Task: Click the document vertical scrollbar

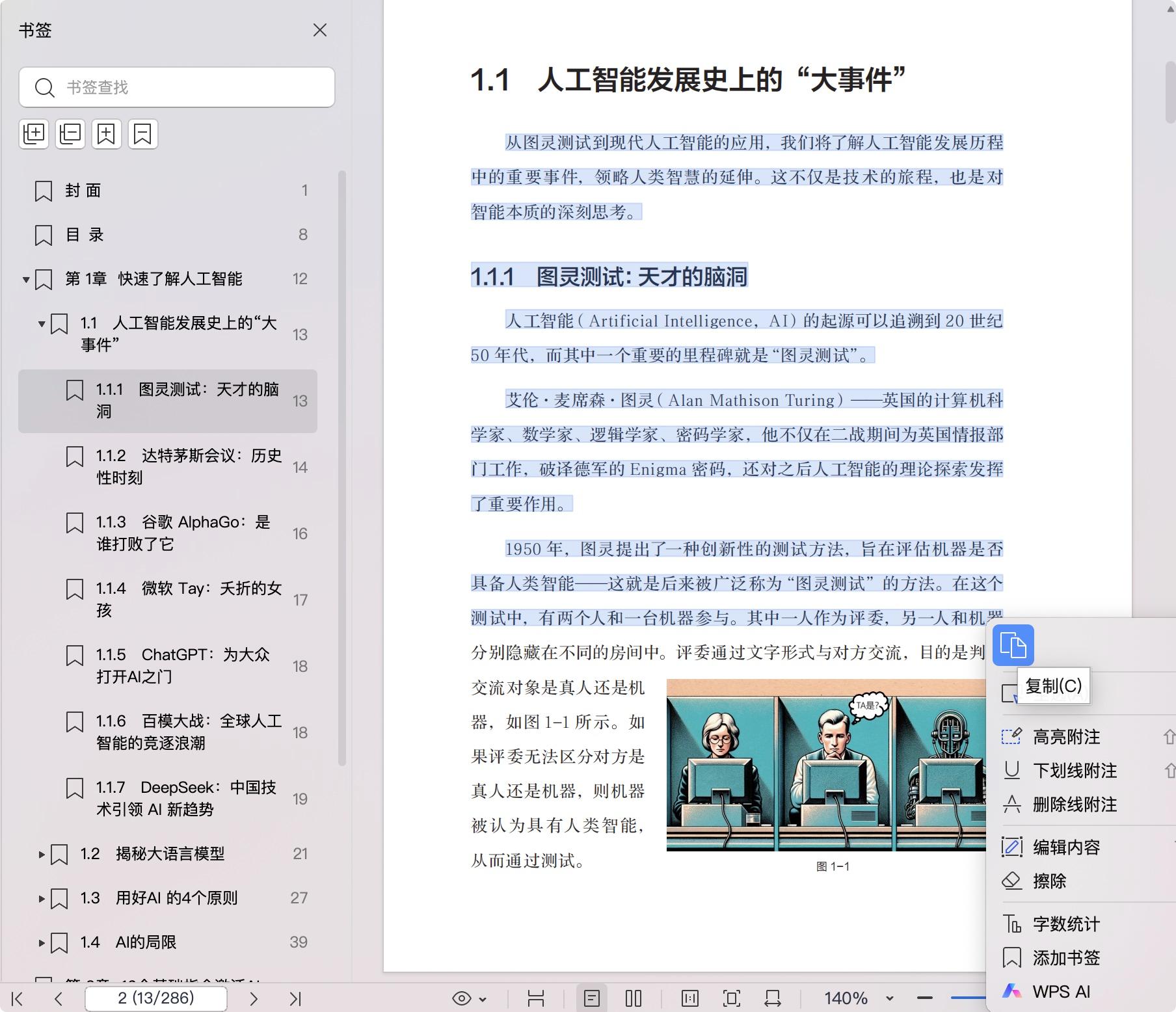Action: point(1170,91)
